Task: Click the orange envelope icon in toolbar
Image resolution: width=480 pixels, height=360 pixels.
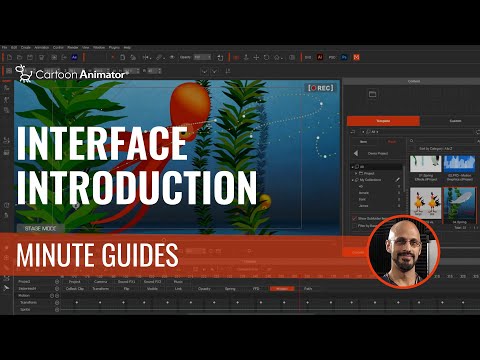Action: [356, 57]
